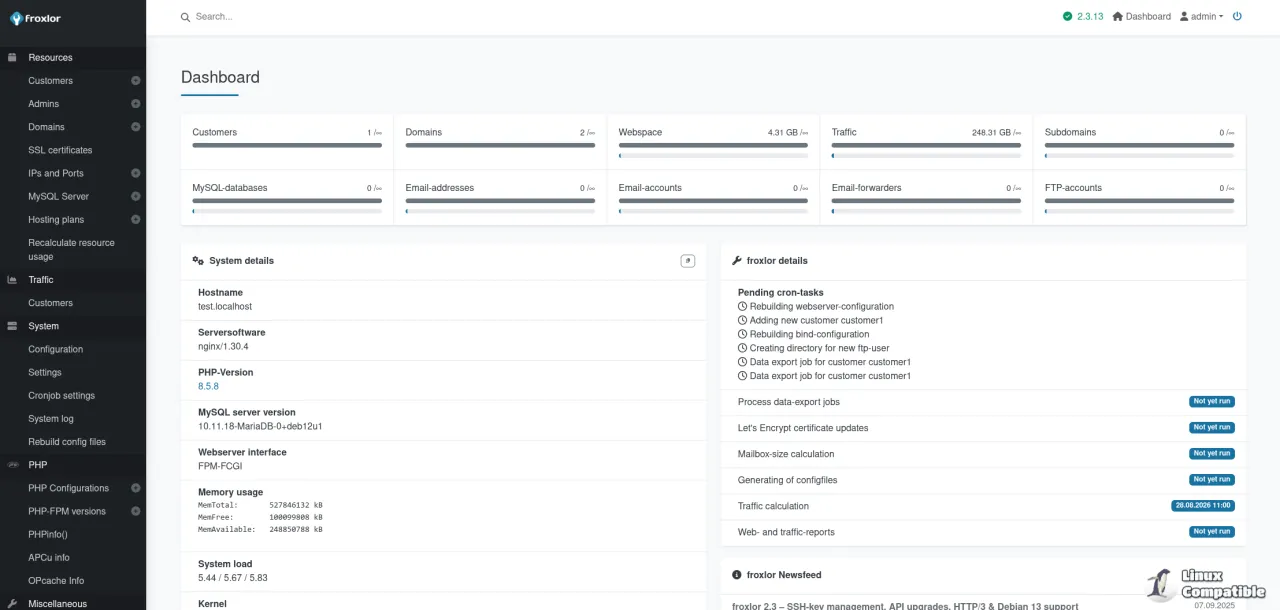The height and width of the screenshot is (610, 1280).
Task: Add hosting plan via plus icon
Action: click(136, 219)
